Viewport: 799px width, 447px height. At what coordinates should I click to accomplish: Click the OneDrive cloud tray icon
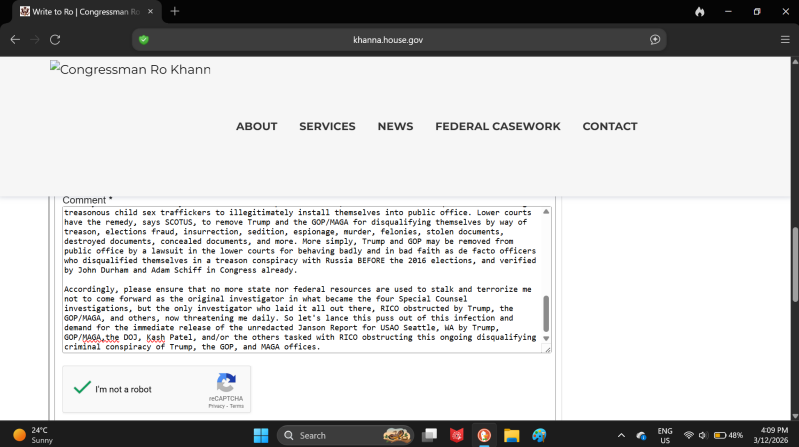coord(641,435)
